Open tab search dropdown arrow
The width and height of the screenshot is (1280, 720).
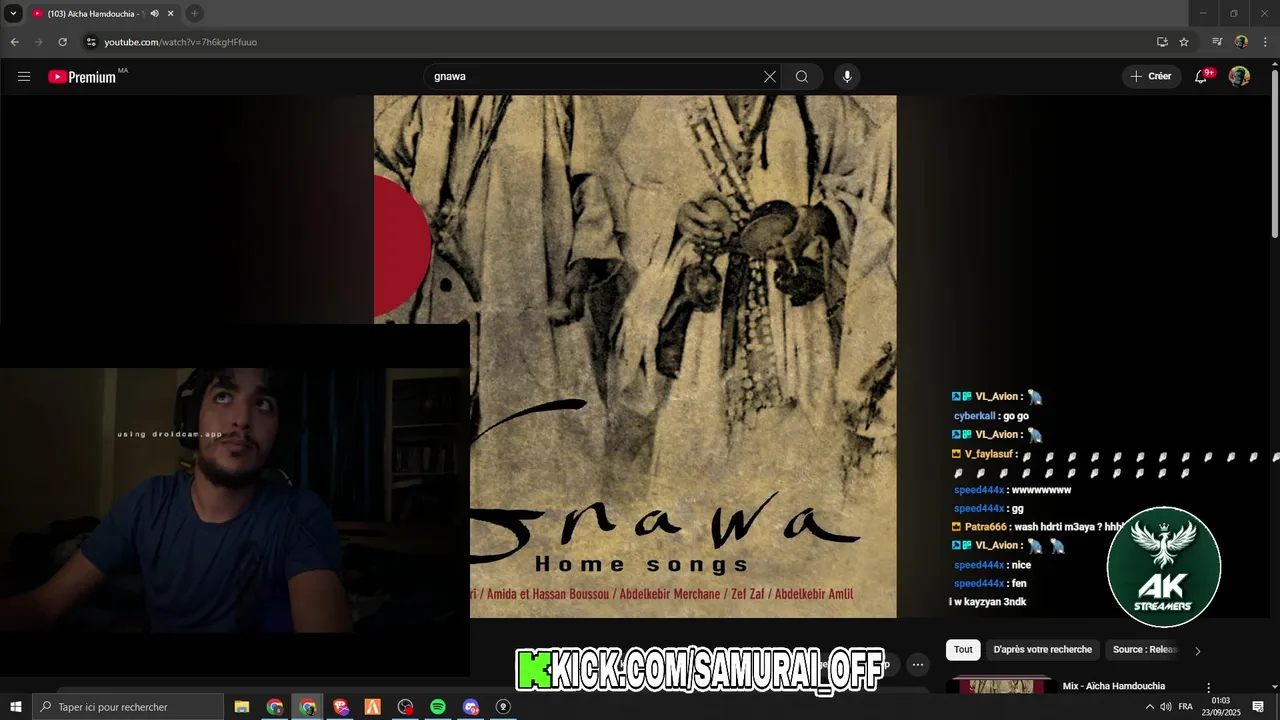[x=13, y=14]
